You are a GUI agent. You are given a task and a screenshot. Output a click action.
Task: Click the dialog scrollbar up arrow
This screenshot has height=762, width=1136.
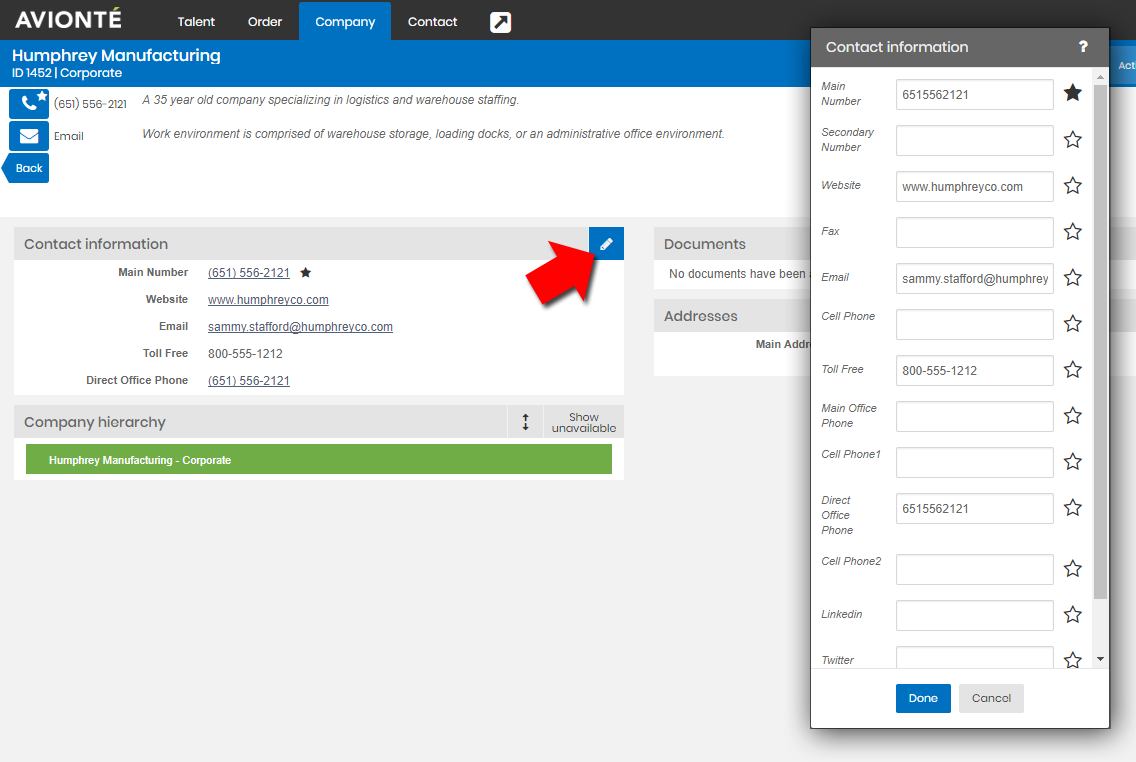point(1100,77)
